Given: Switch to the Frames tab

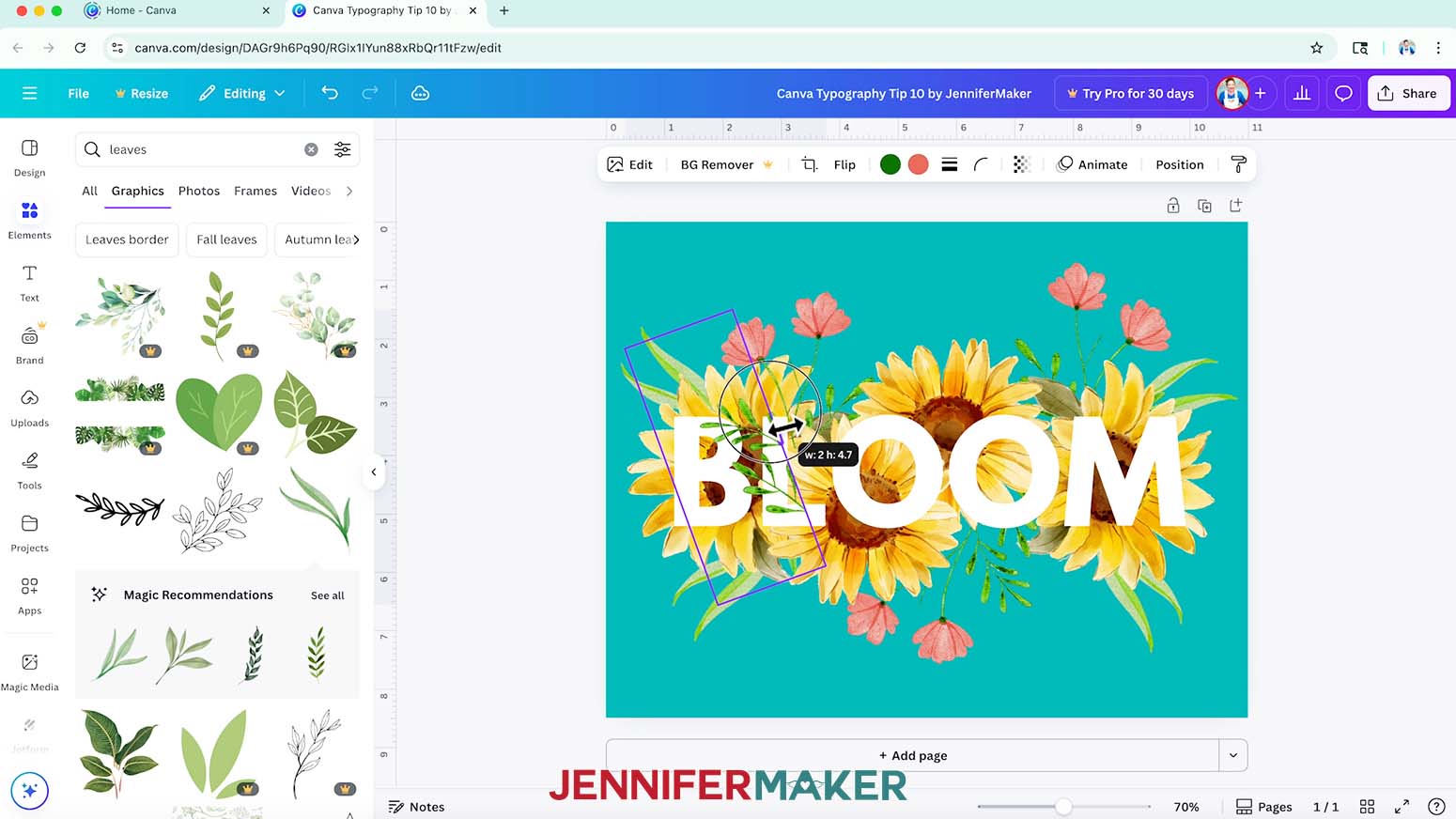Looking at the screenshot, I should (x=256, y=191).
